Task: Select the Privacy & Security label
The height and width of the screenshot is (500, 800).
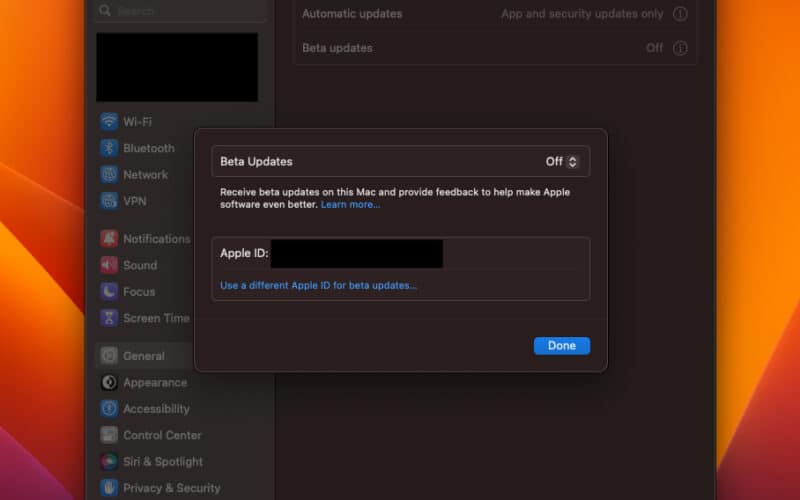Action: (x=171, y=489)
